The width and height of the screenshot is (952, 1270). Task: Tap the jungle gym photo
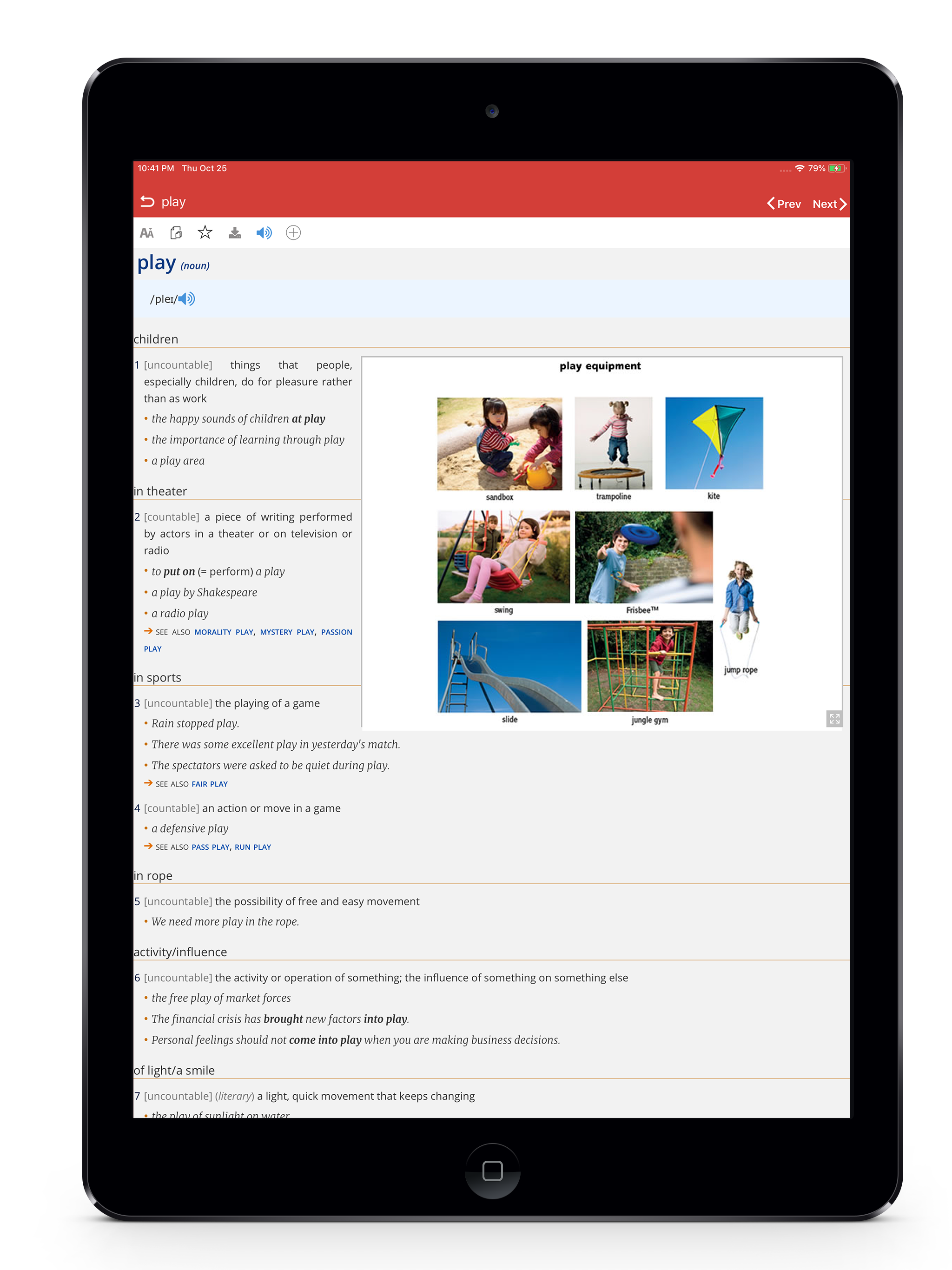click(649, 666)
